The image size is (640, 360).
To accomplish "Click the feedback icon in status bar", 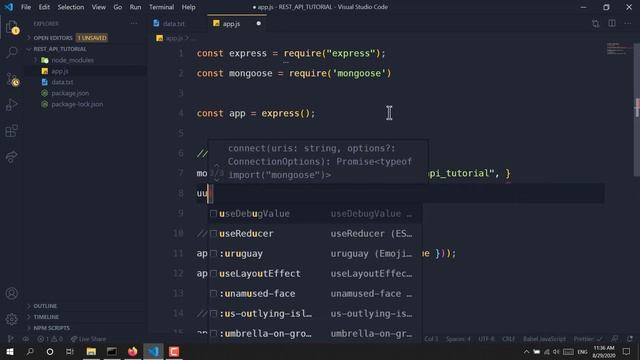I will pos(615,339).
